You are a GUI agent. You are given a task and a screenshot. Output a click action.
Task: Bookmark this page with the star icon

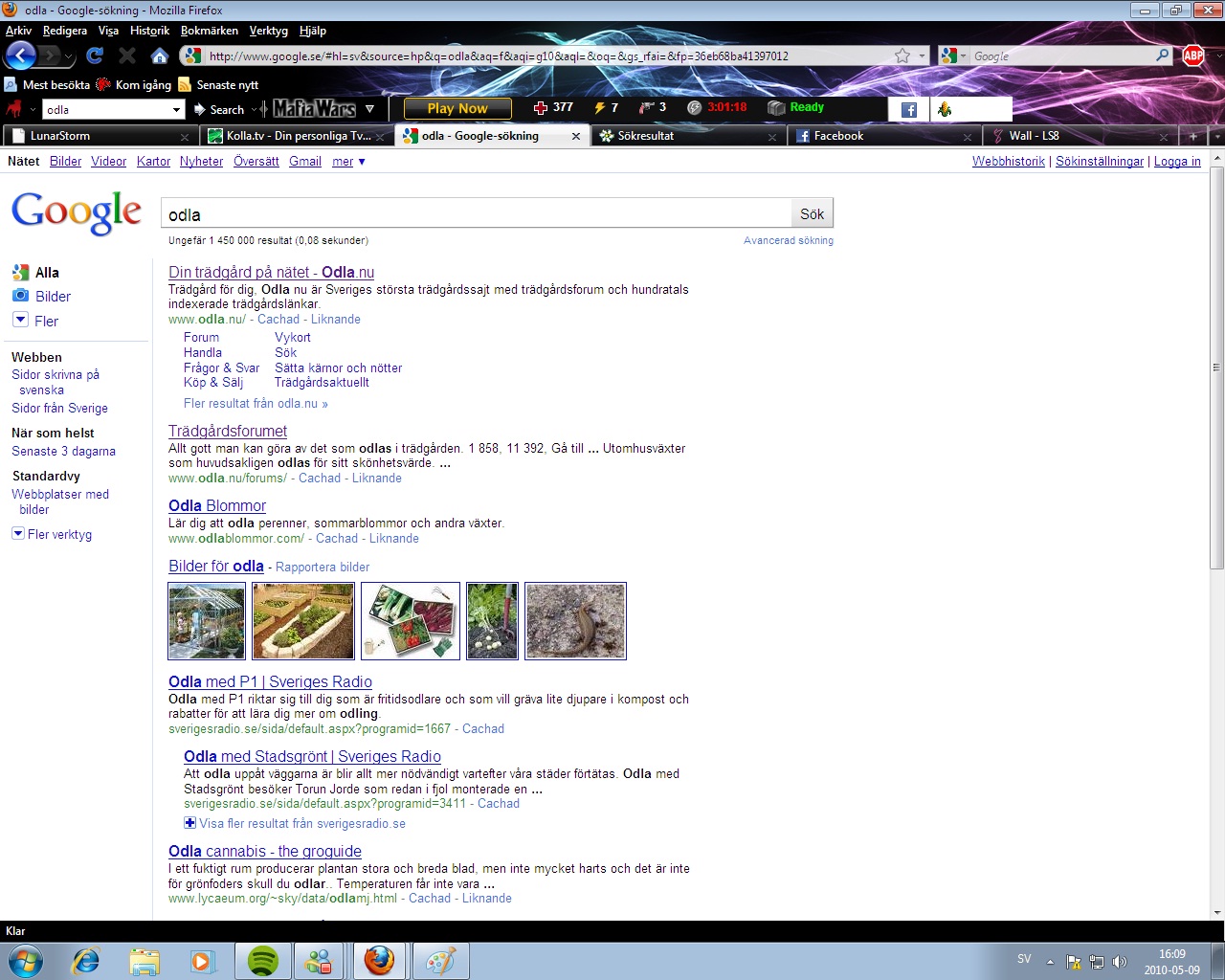[902, 56]
